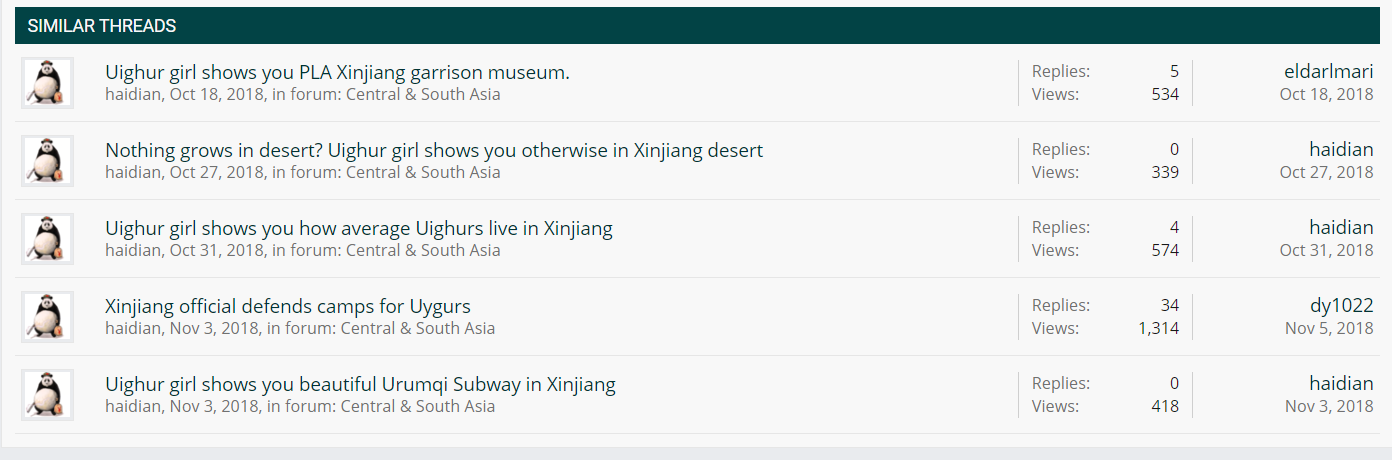Open thread 'Nothing grows in desert?'
Viewport: 1392px width, 460px height.
(x=434, y=150)
